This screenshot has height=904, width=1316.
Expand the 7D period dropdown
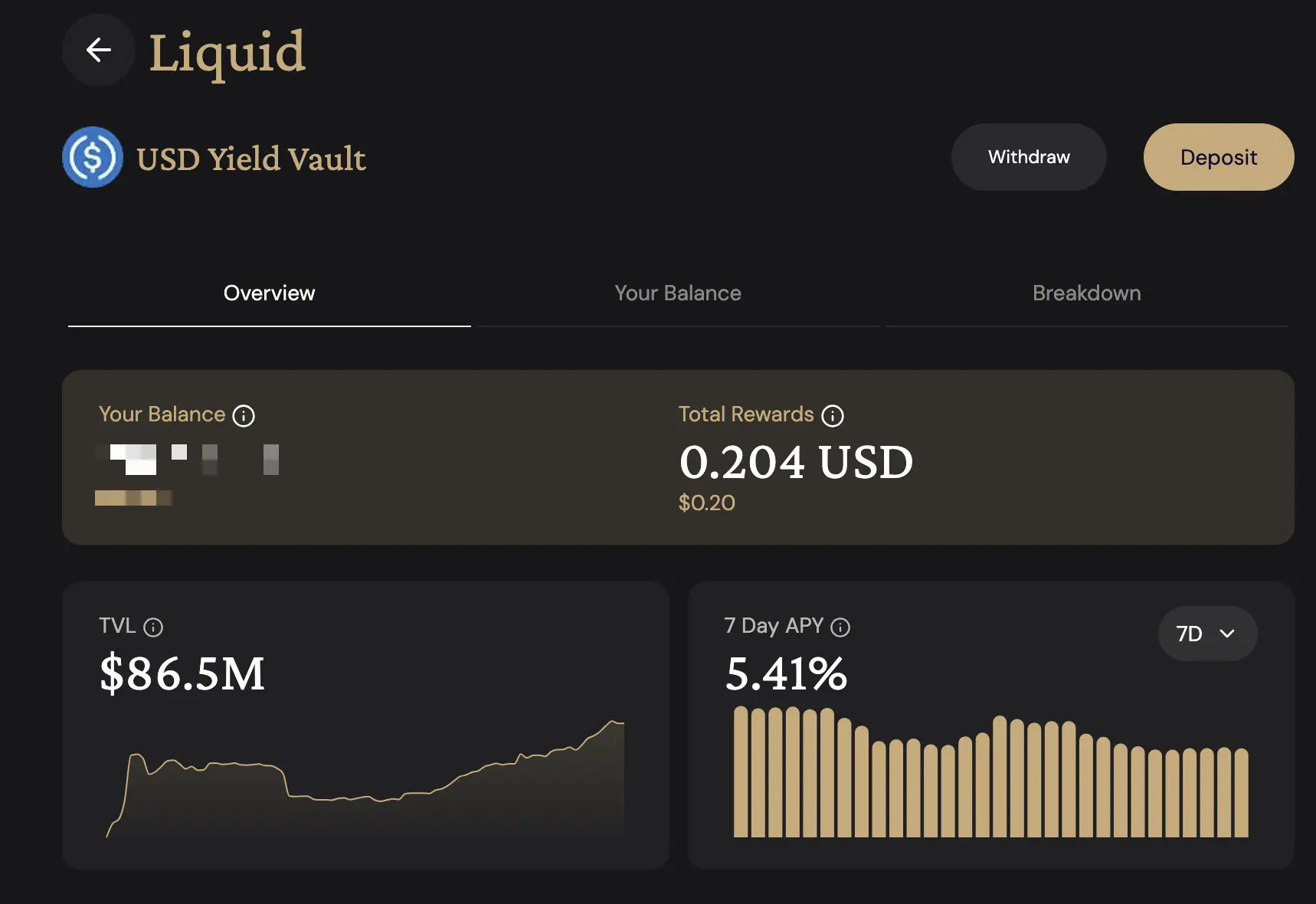[x=1206, y=634]
